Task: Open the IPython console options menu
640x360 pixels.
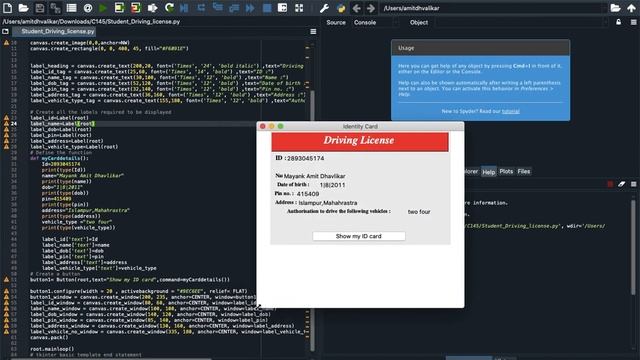Action: point(633,184)
